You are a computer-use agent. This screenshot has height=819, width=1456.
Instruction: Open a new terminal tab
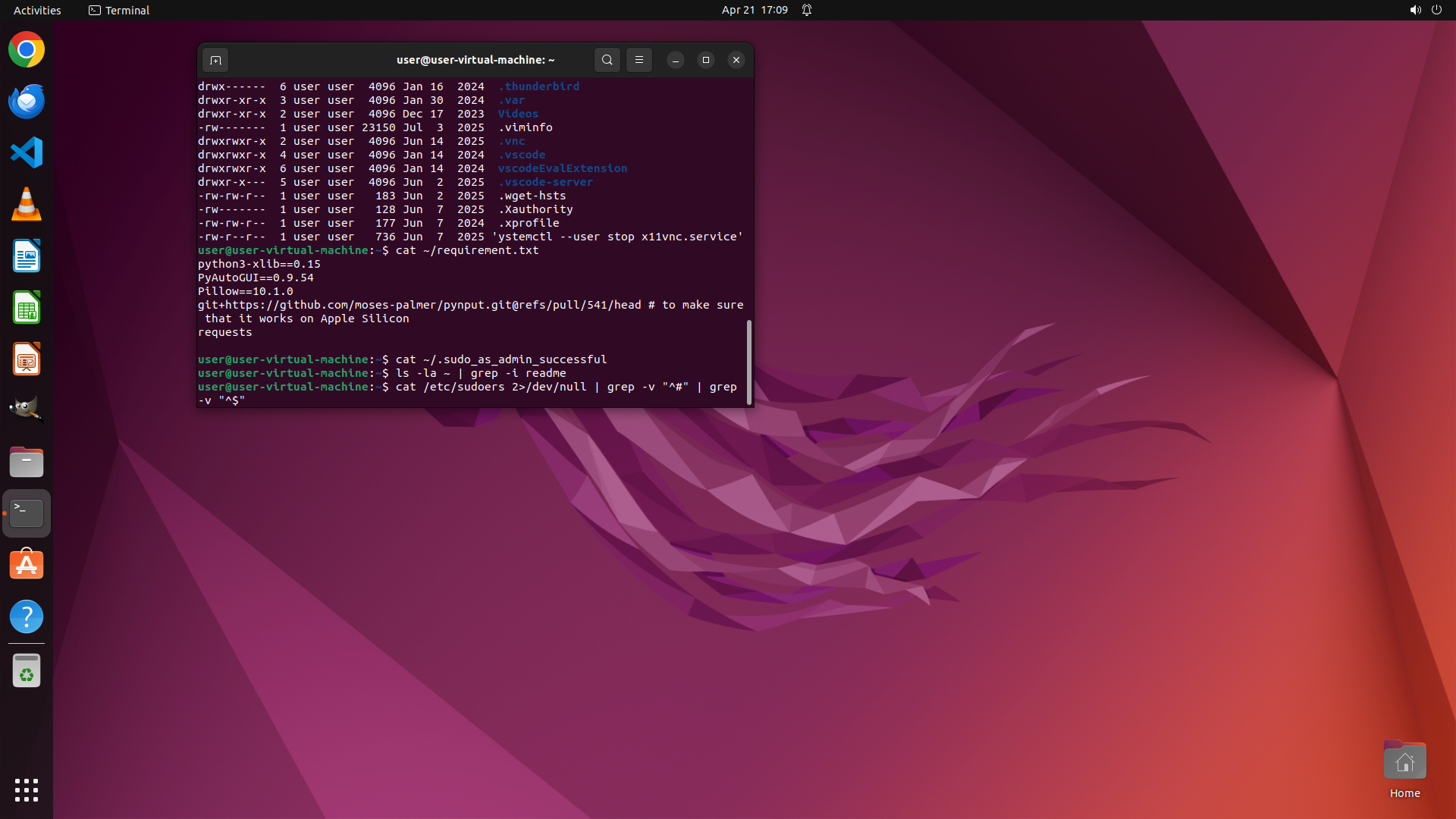215,60
